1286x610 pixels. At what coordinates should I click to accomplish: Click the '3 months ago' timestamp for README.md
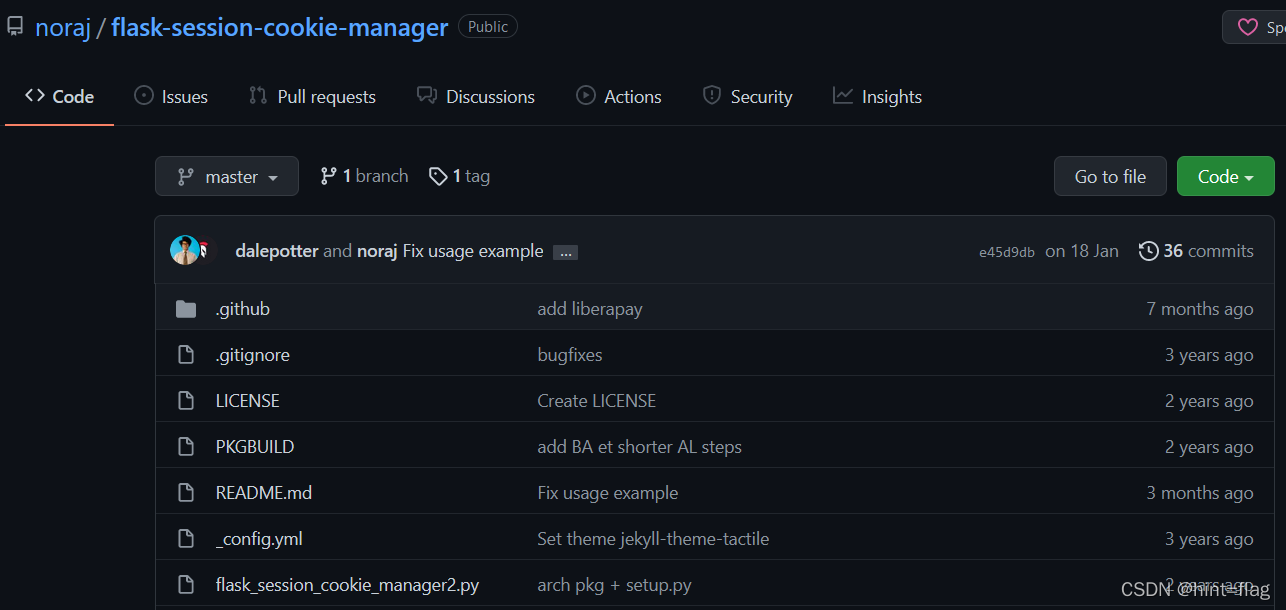1200,493
